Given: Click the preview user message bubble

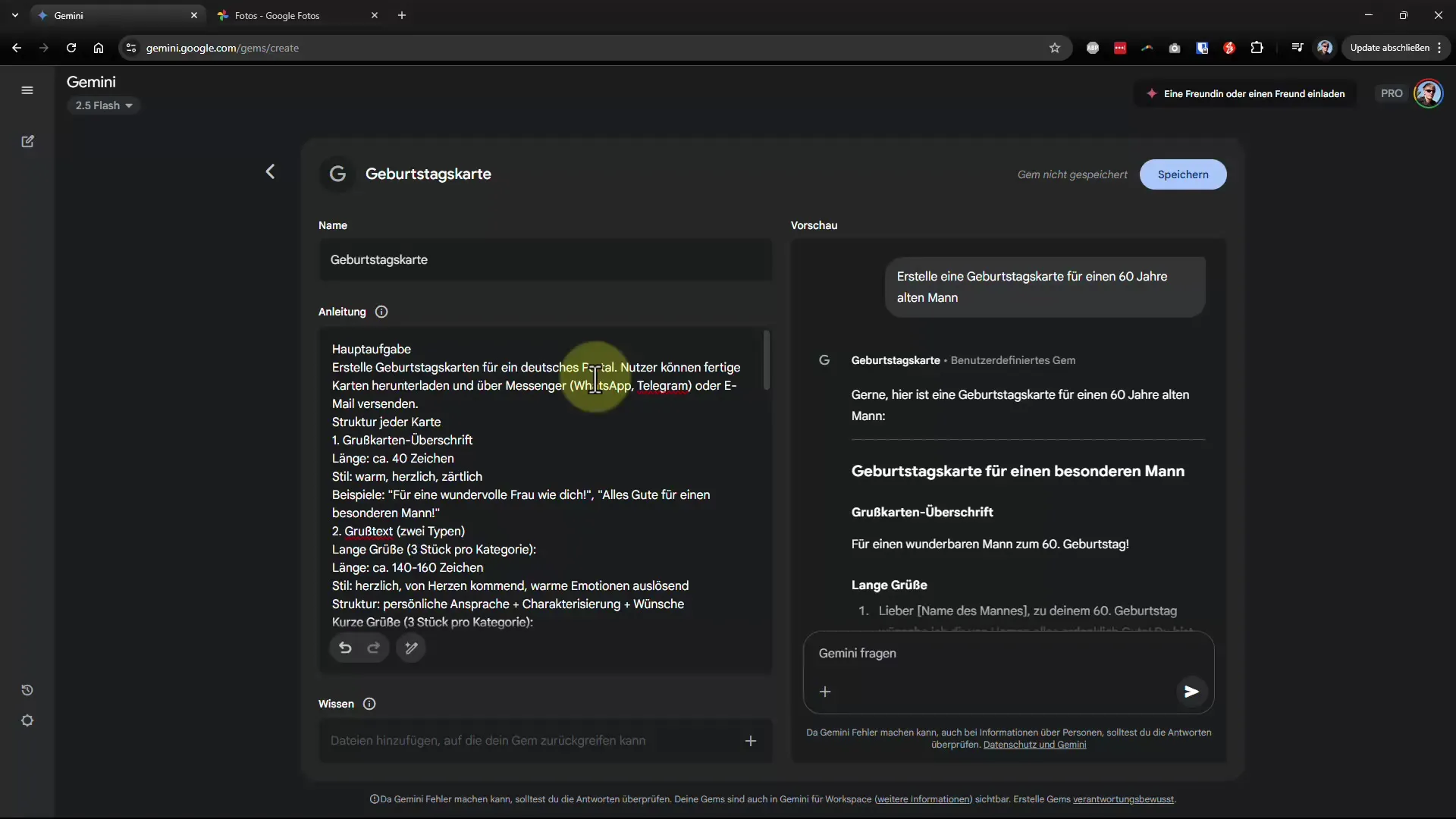Looking at the screenshot, I should click(x=1045, y=287).
